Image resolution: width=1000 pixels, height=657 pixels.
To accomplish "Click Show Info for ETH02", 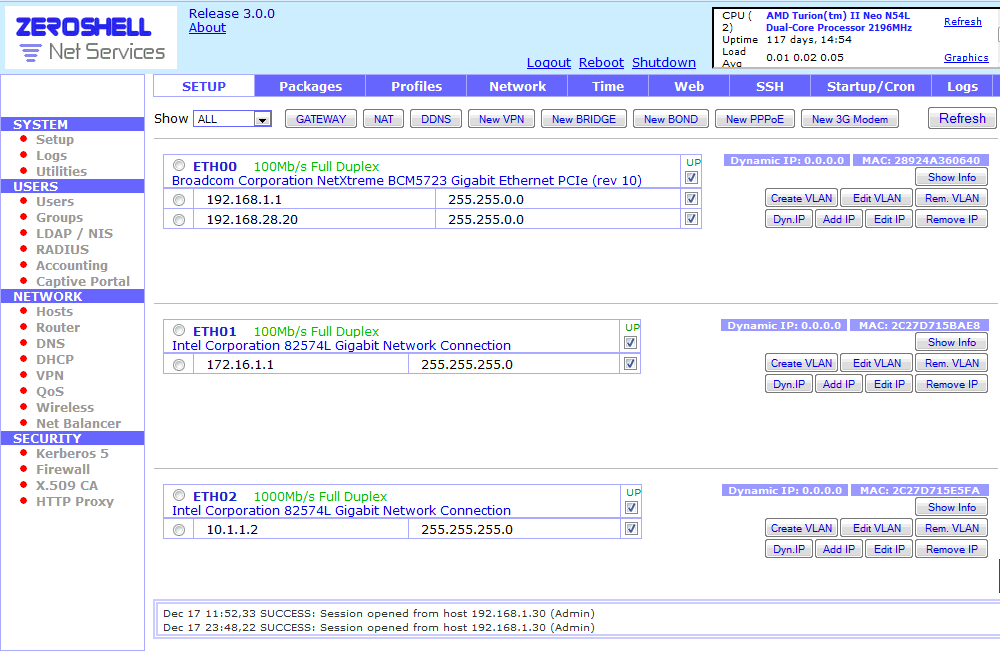I will (x=952, y=507).
